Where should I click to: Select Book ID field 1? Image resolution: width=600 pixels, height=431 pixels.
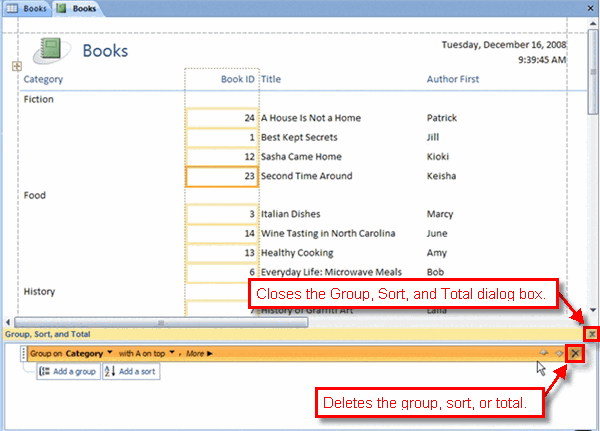tap(222, 137)
